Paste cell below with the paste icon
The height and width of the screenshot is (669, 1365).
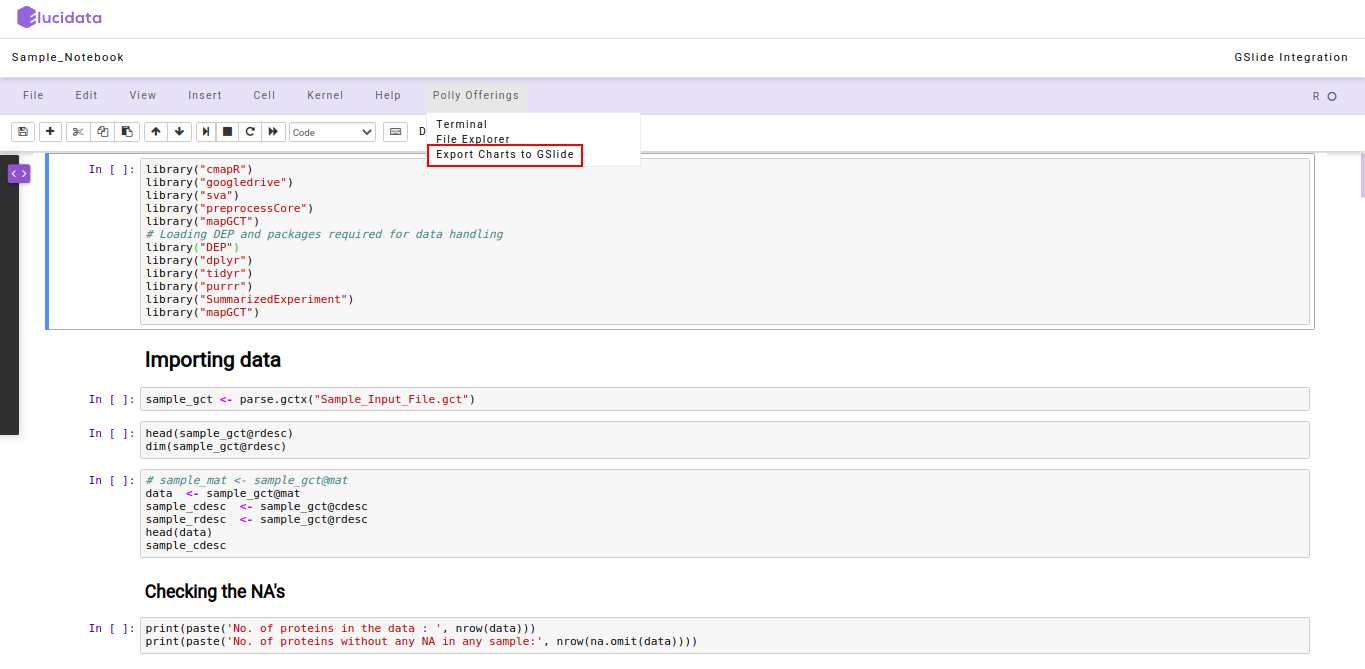coord(125,131)
